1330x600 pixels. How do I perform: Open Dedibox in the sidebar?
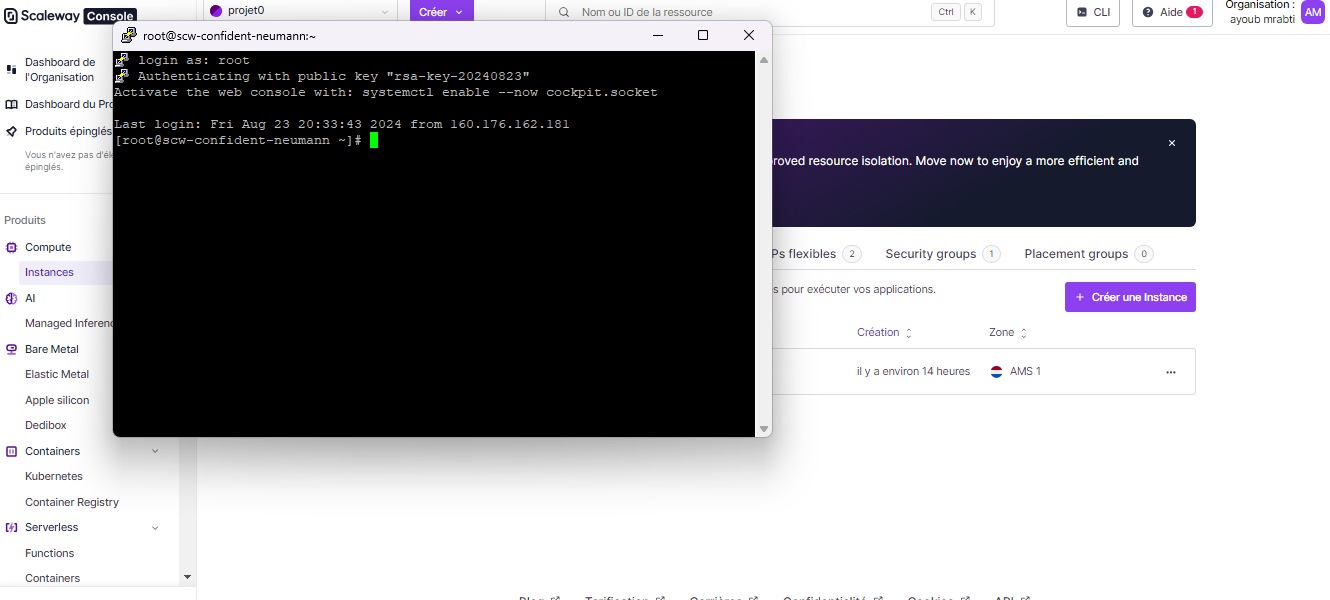coord(45,425)
